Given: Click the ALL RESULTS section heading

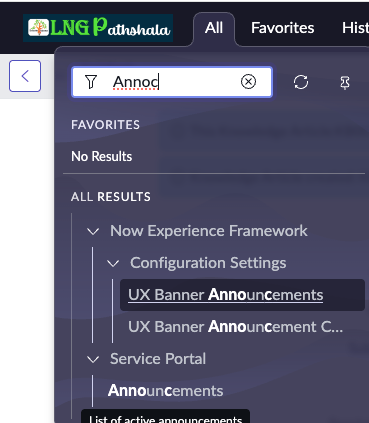Looking at the screenshot, I should pos(111,197).
